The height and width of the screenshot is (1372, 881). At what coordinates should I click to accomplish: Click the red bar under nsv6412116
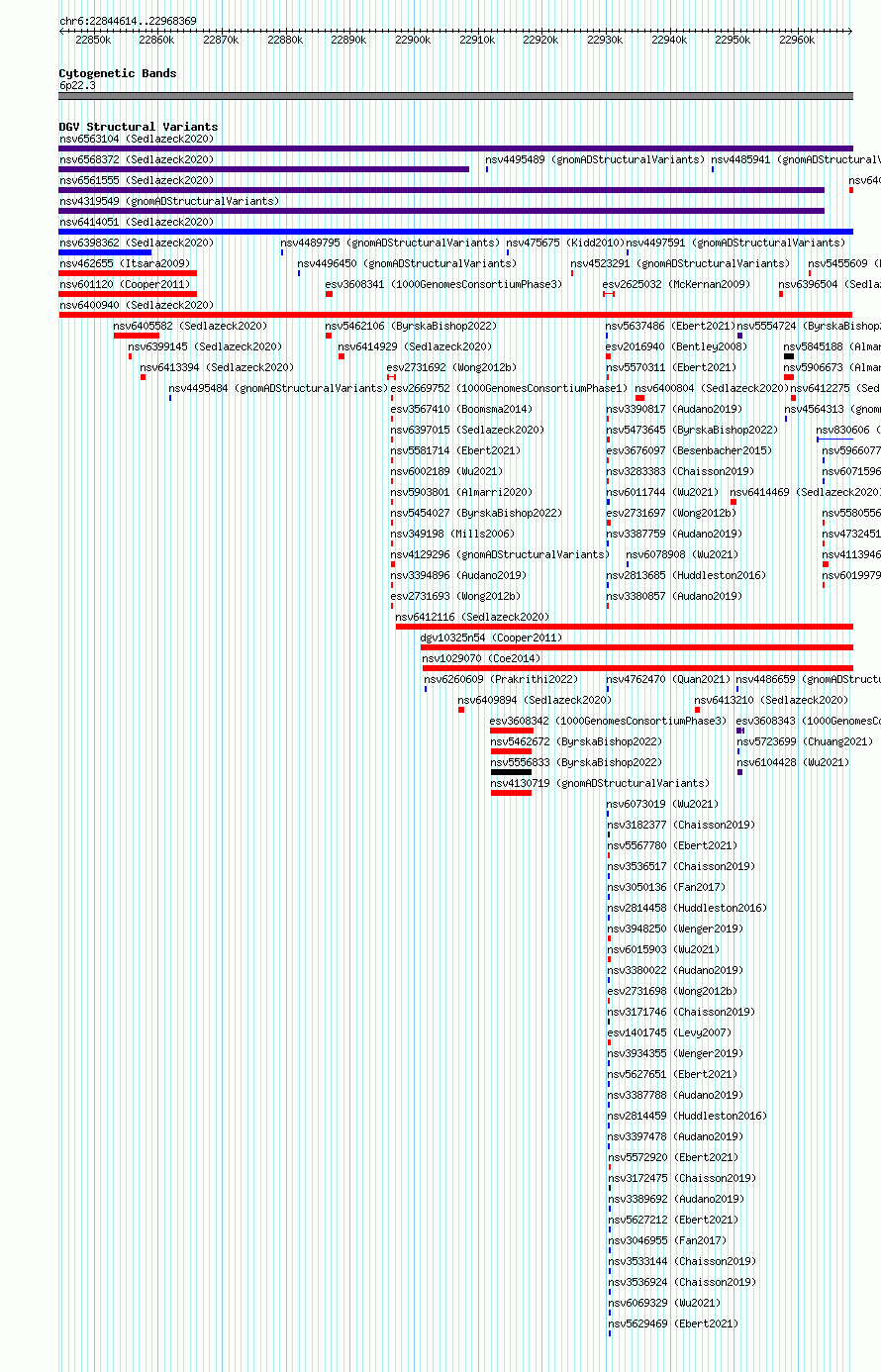coord(624,627)
